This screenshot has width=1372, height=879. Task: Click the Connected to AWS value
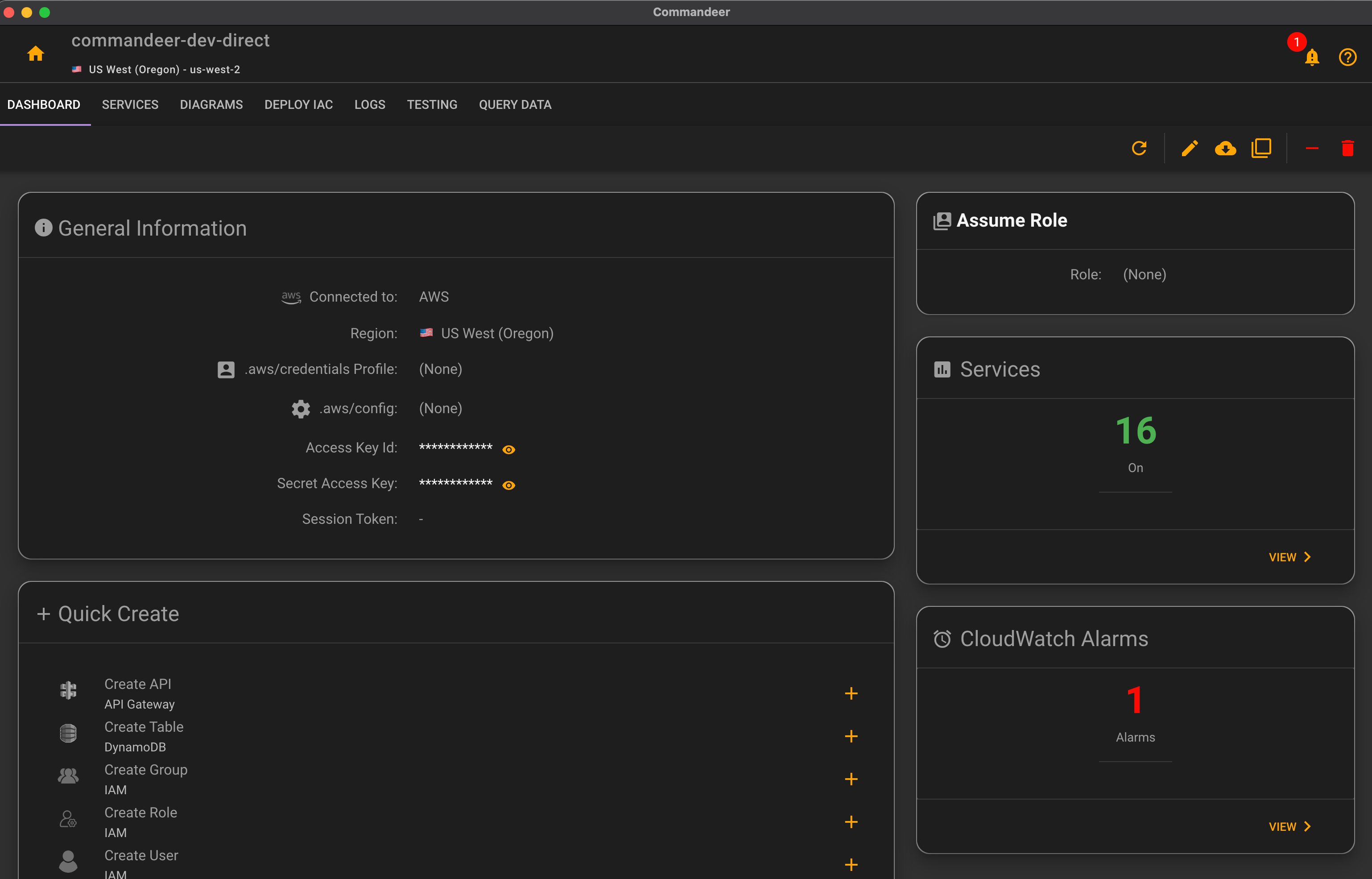(x=434, y=297)
